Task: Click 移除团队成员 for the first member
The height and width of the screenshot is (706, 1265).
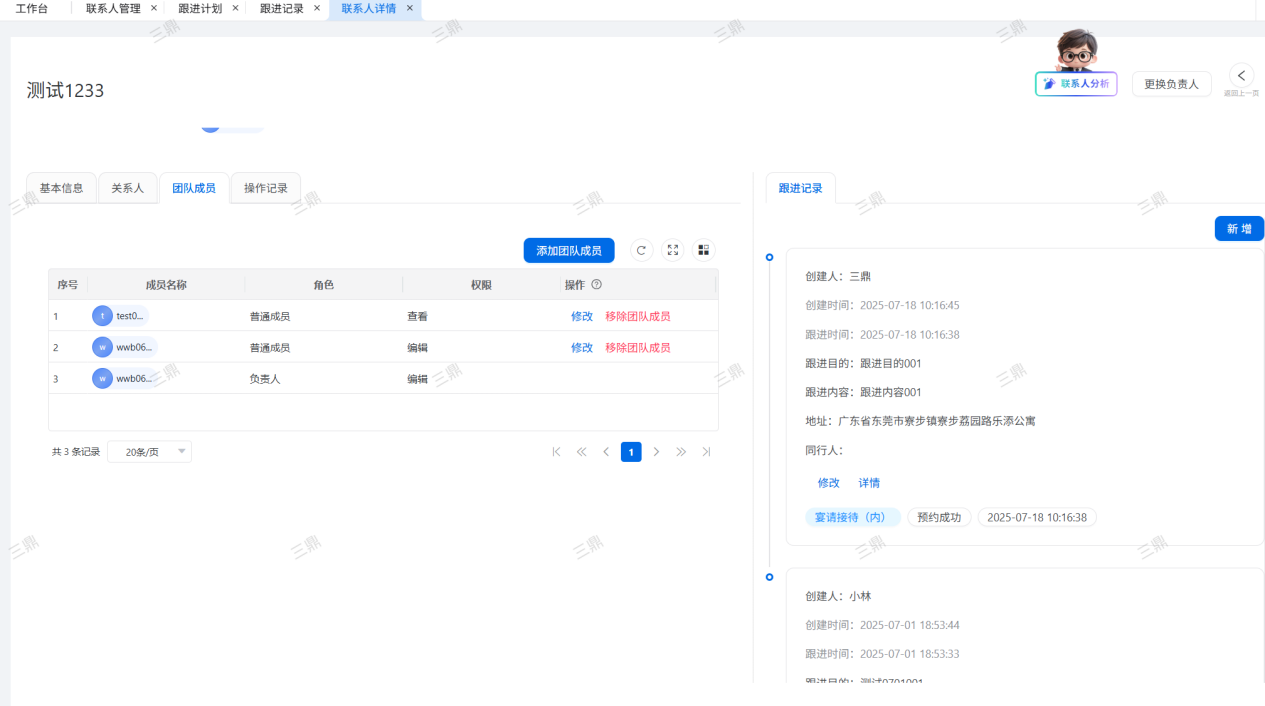Action: (x=637, y=316)
